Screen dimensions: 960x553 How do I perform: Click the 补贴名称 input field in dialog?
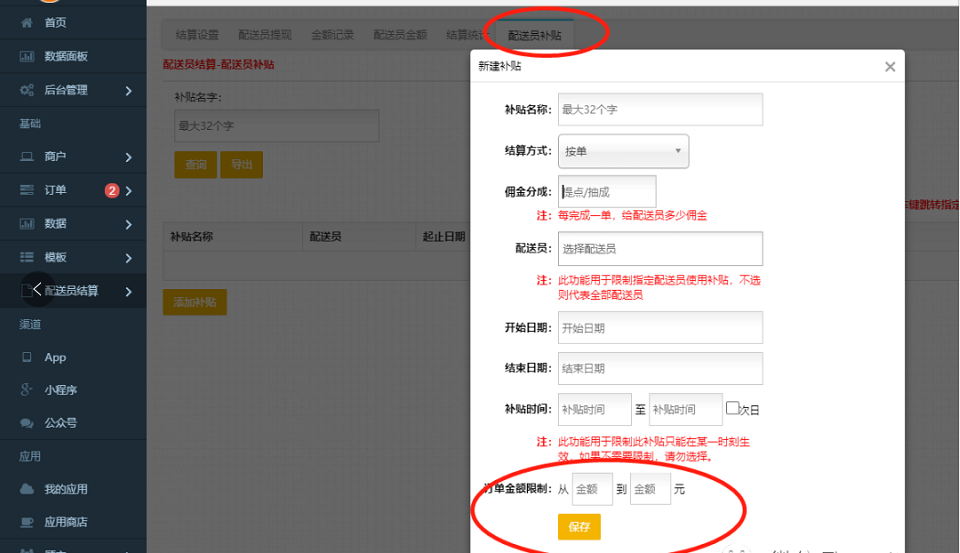[660, 109]
